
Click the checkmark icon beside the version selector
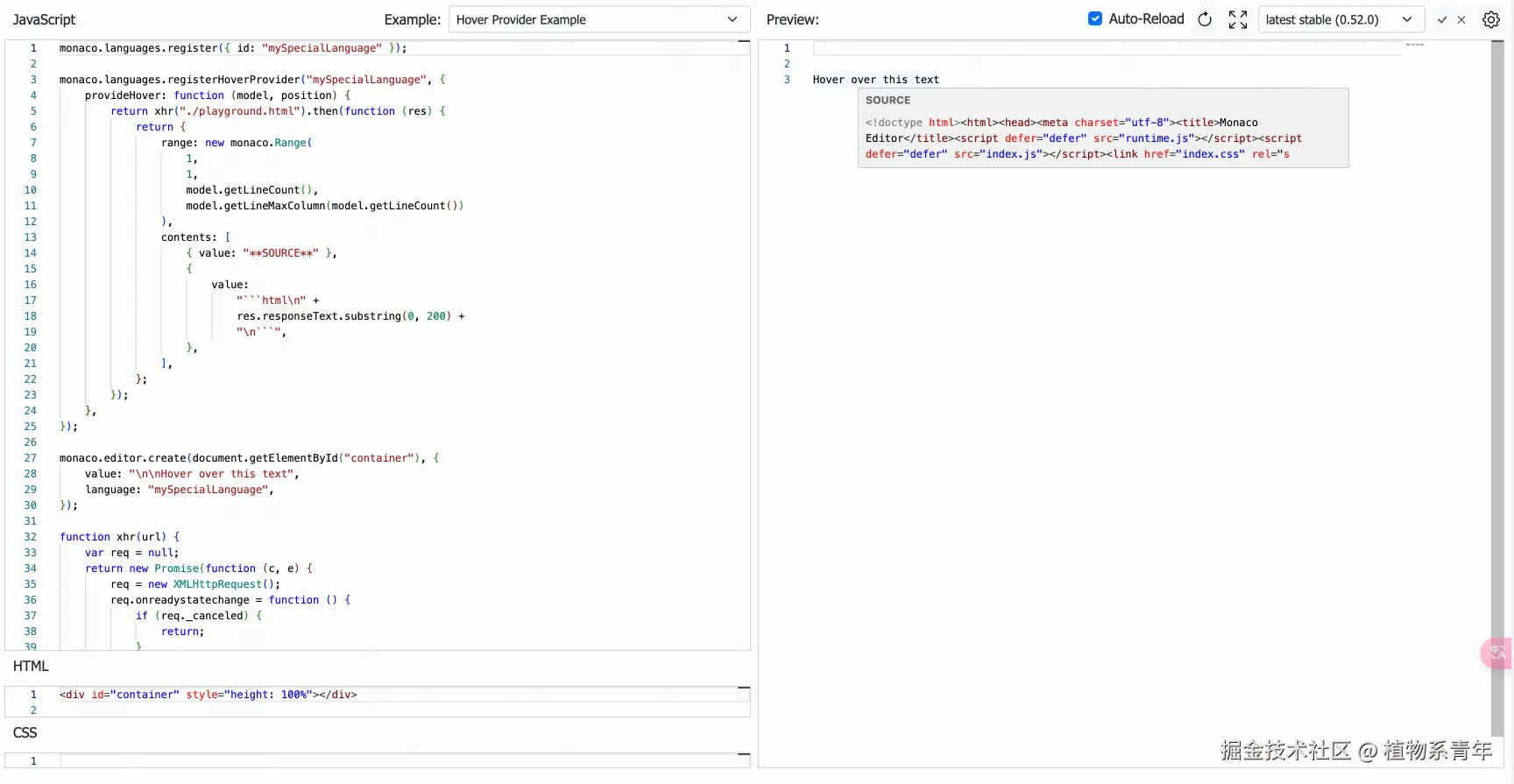[x=1442, y=19]
